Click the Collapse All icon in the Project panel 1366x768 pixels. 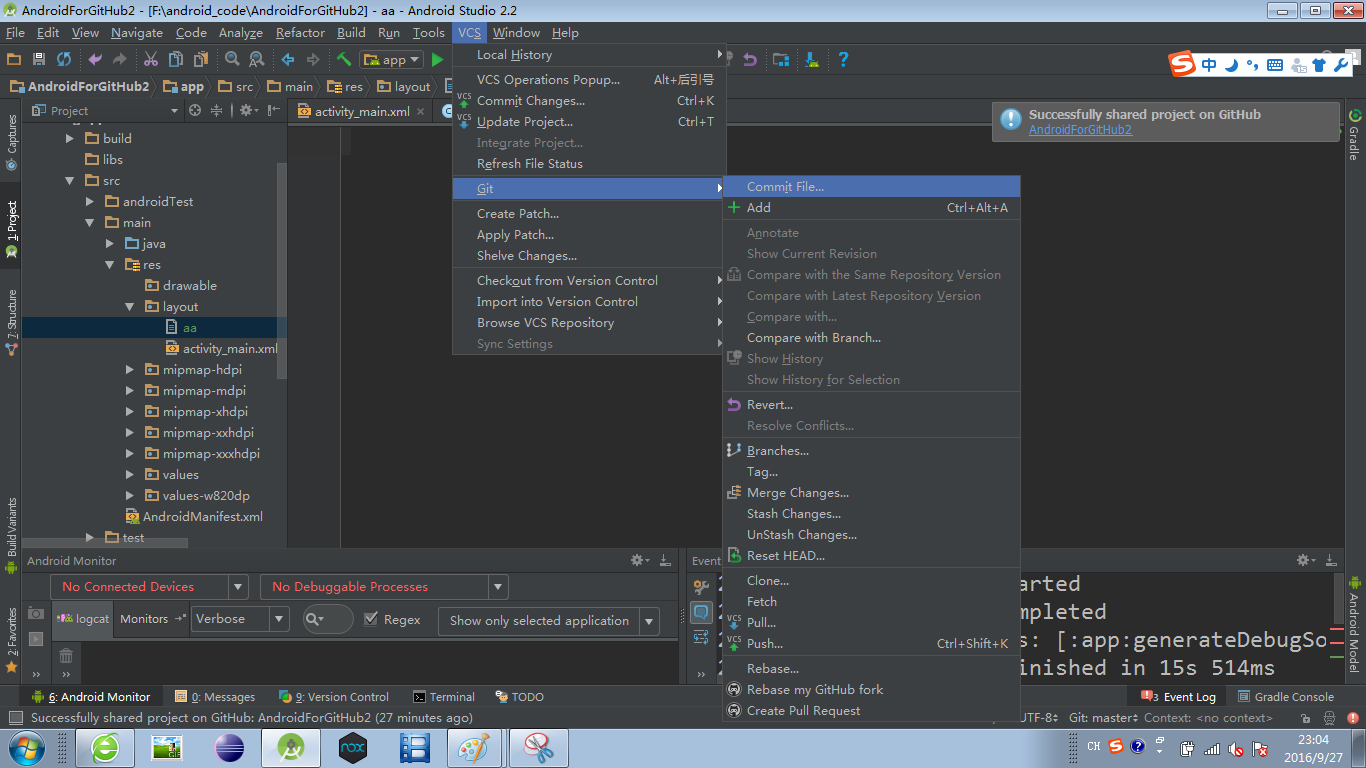[216, 111]
